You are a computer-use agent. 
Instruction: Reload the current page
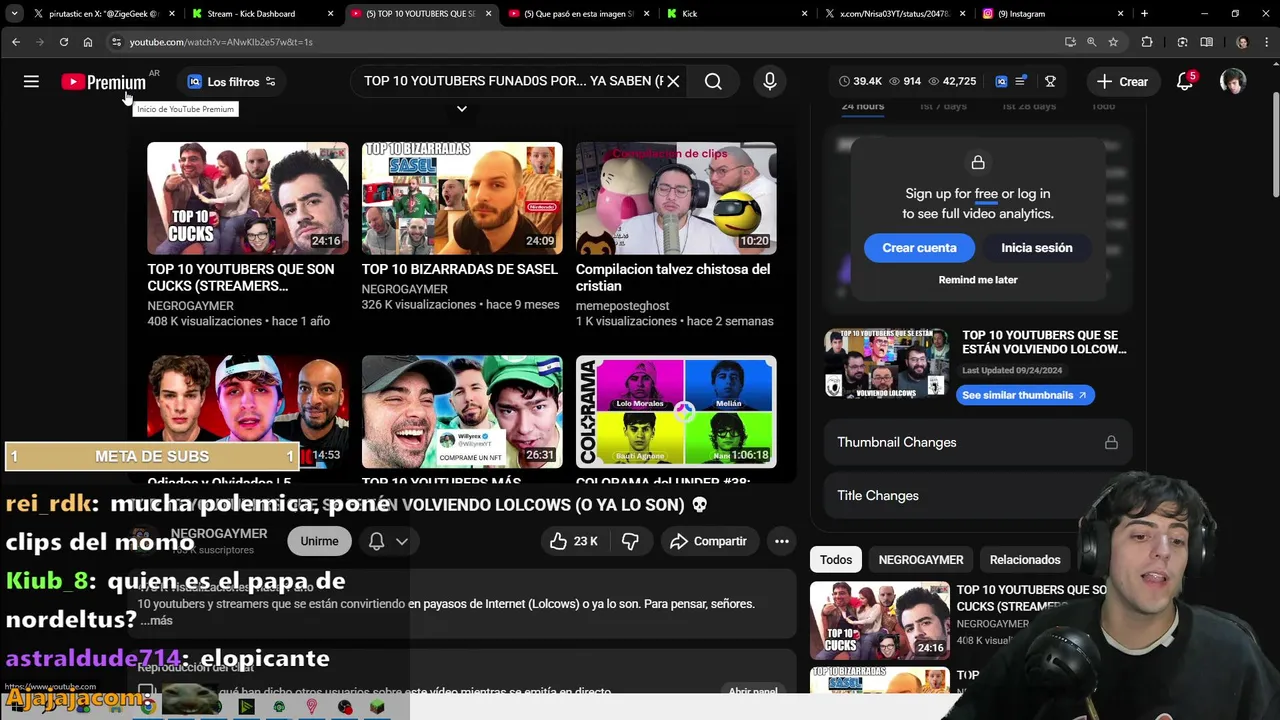[64, 42]
